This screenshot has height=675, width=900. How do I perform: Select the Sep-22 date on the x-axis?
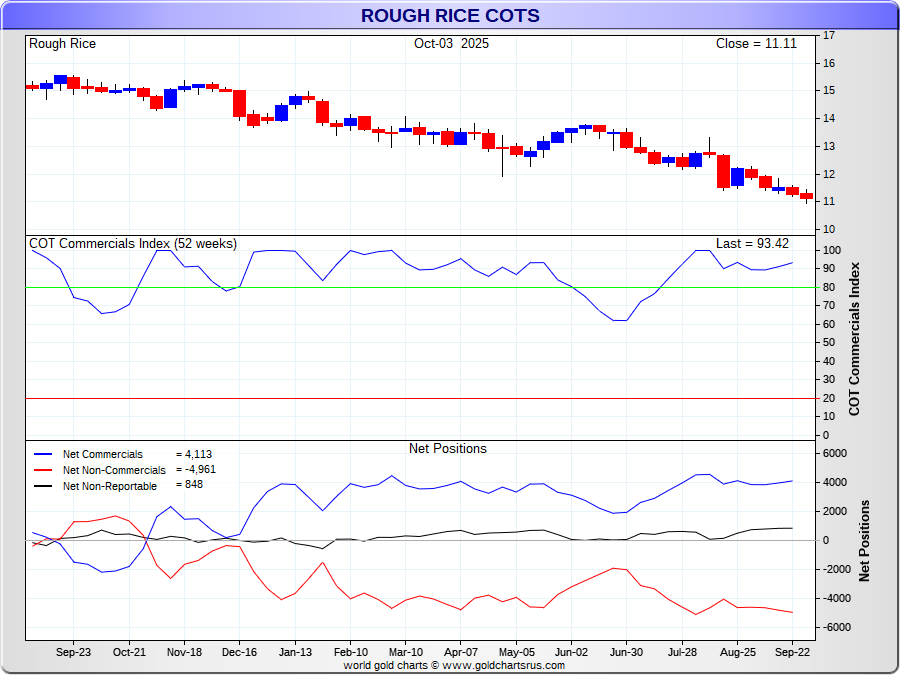tap(792, 651)
